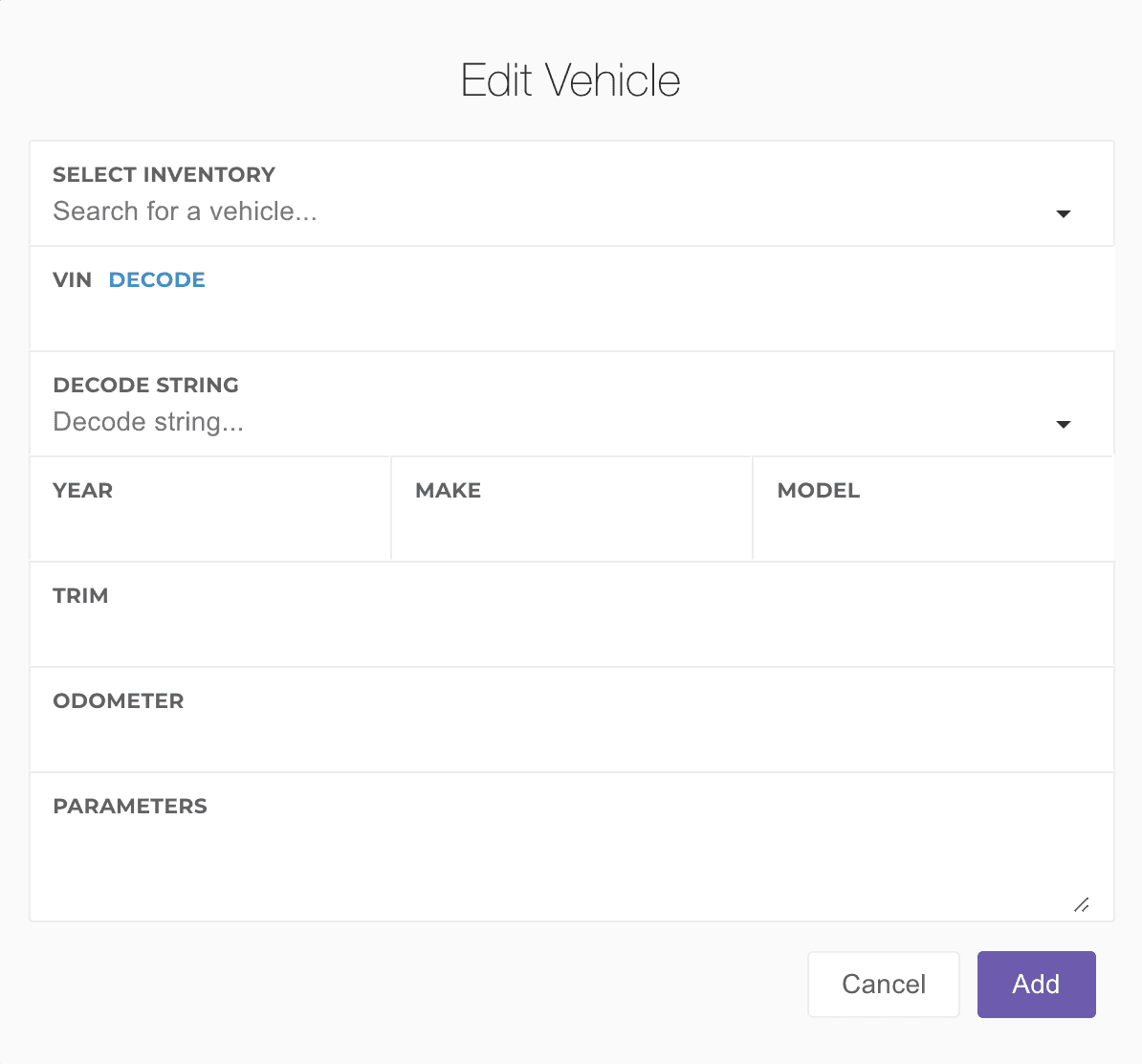This screenshot has height=1064, width=1142.
Task: Focus the Odometer input field
Action: [x=571, y=739]
